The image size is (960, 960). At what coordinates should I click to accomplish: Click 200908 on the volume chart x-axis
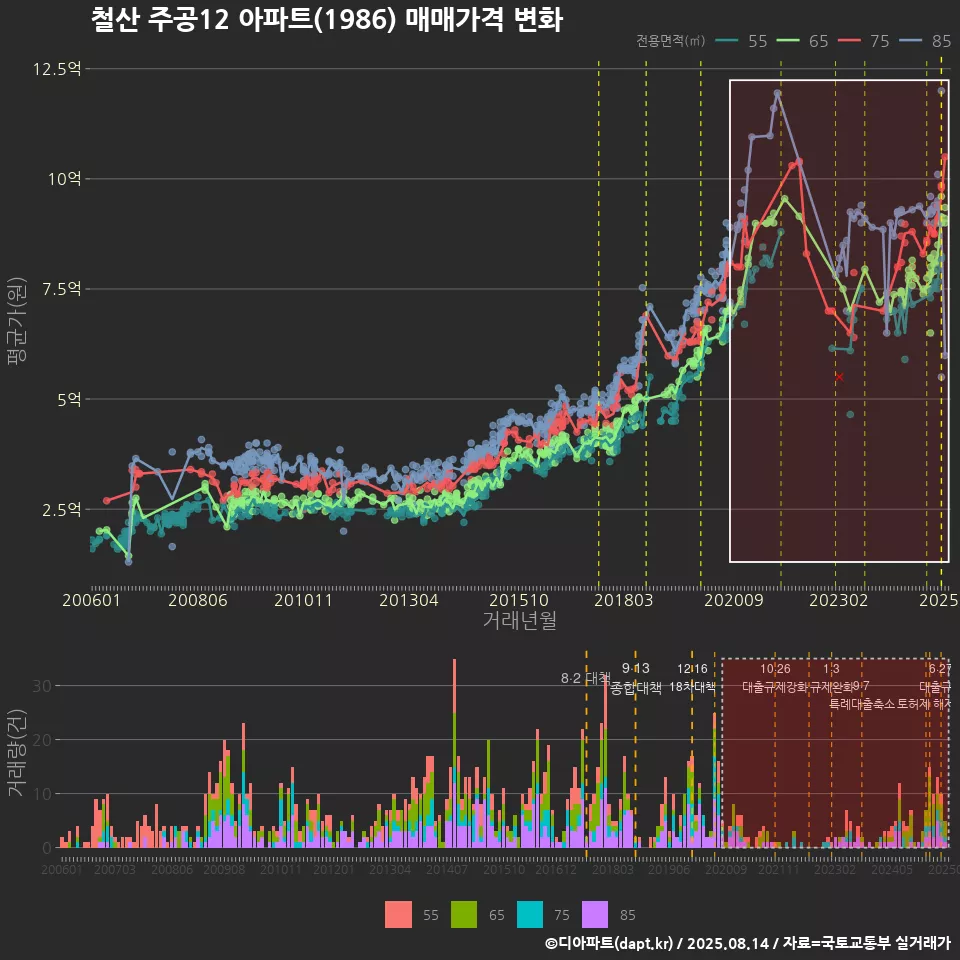224,869
